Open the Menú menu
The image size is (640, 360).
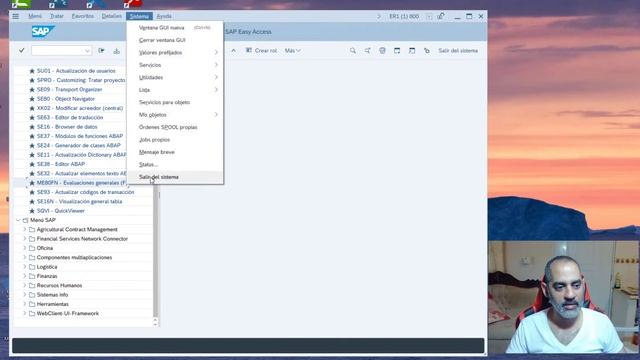pos(35,16)
